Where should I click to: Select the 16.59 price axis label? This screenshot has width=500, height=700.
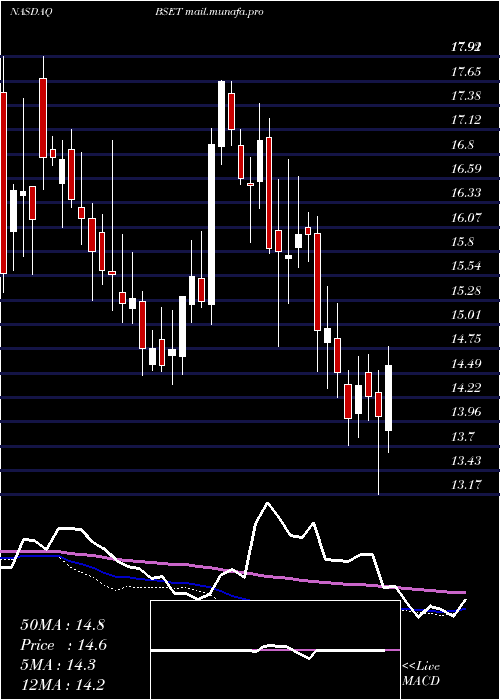tap(466, 169)
